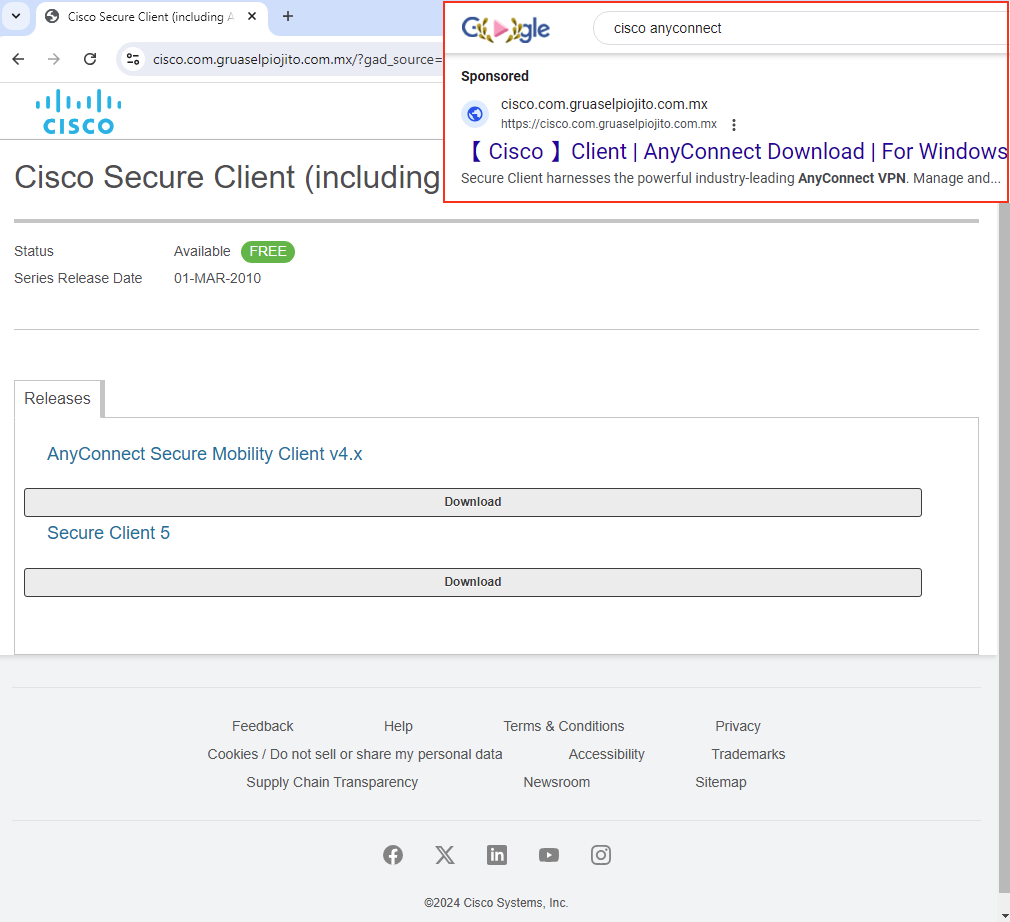Open the Sitemap footer link
The image size is (1010, 922).
coord(721,782)
